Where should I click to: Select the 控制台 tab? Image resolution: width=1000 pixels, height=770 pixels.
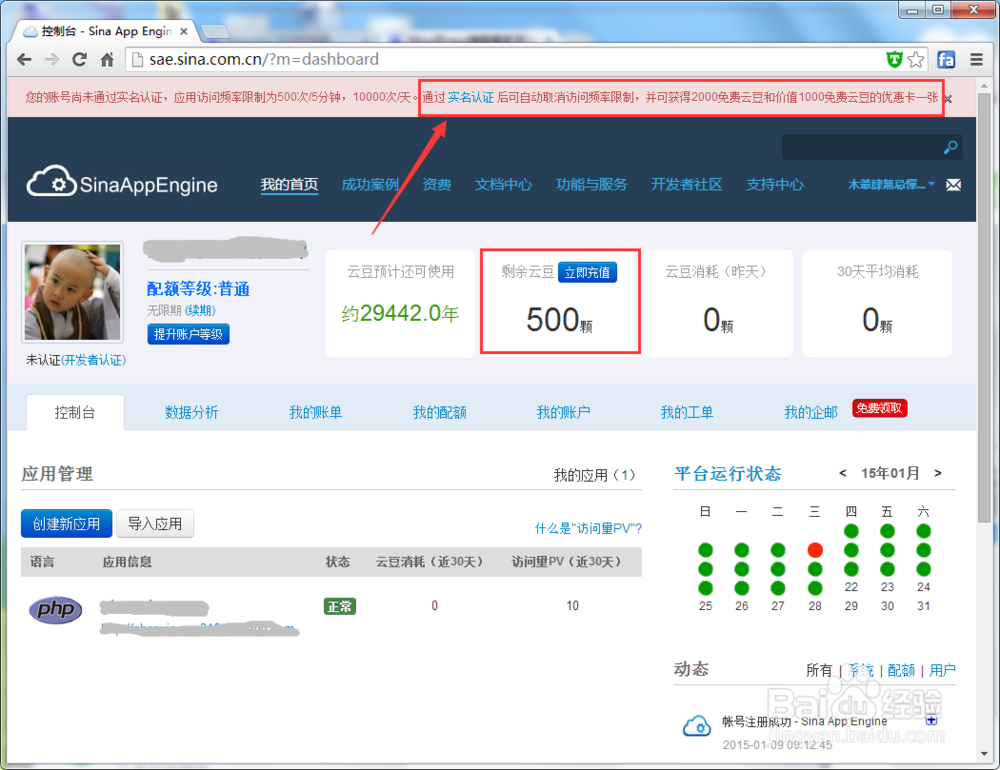click(75, 412)
